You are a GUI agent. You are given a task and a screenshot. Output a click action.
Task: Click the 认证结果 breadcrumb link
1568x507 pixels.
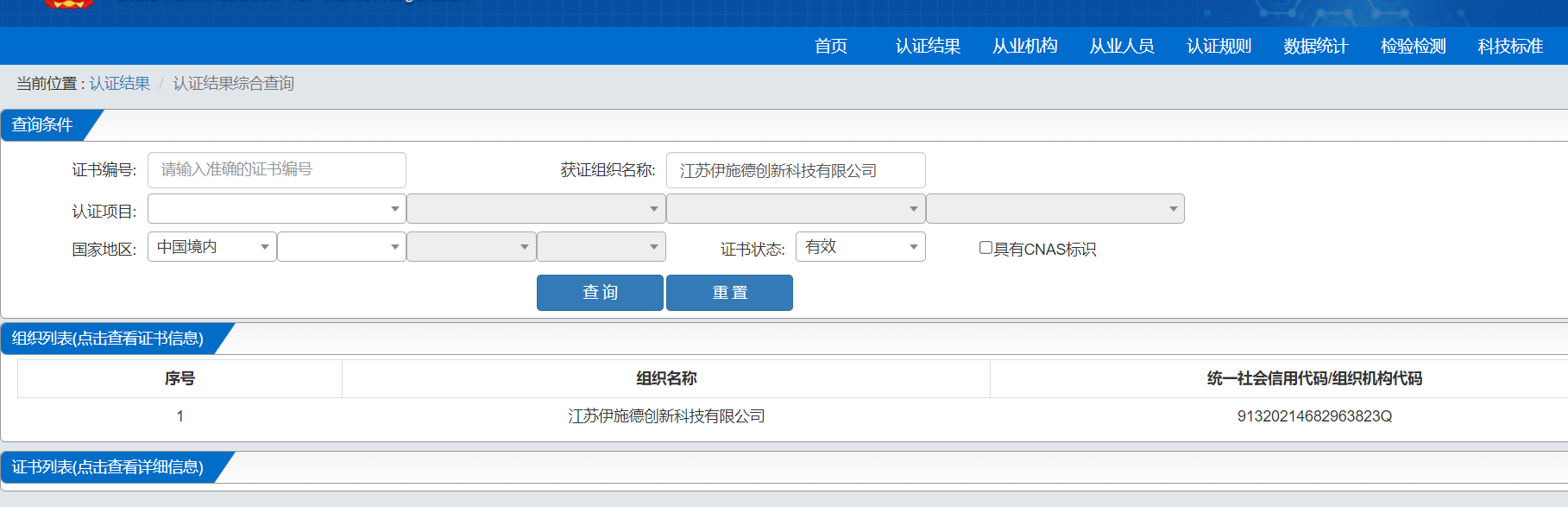pos(120,84)
